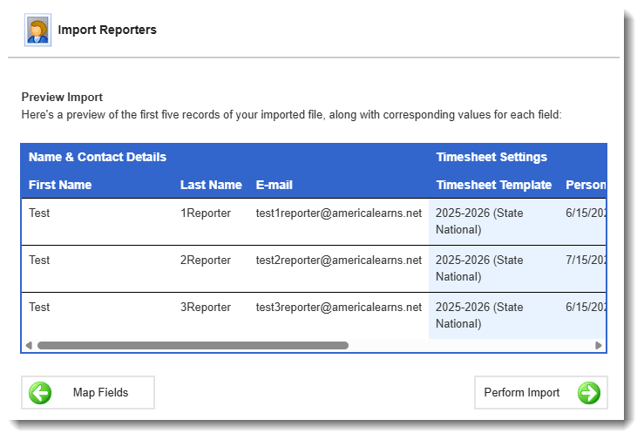This screenshot has height=440, width=644.
Task: Click the green right arrow icon
Action: coord(590,393)
